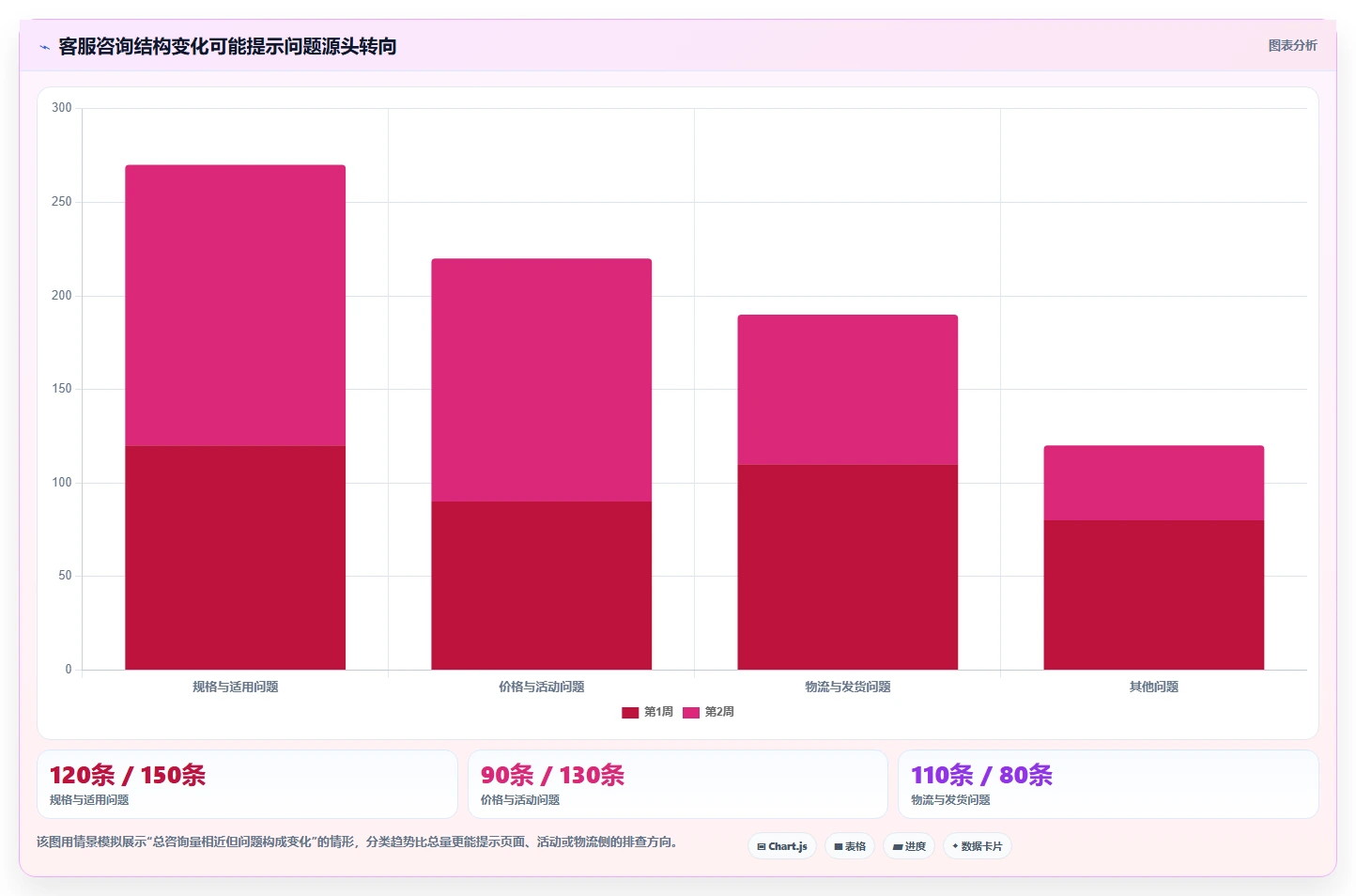
Task: Click the 第2周 bar segment for 物流与发货问题
Action: pos(848,390)
